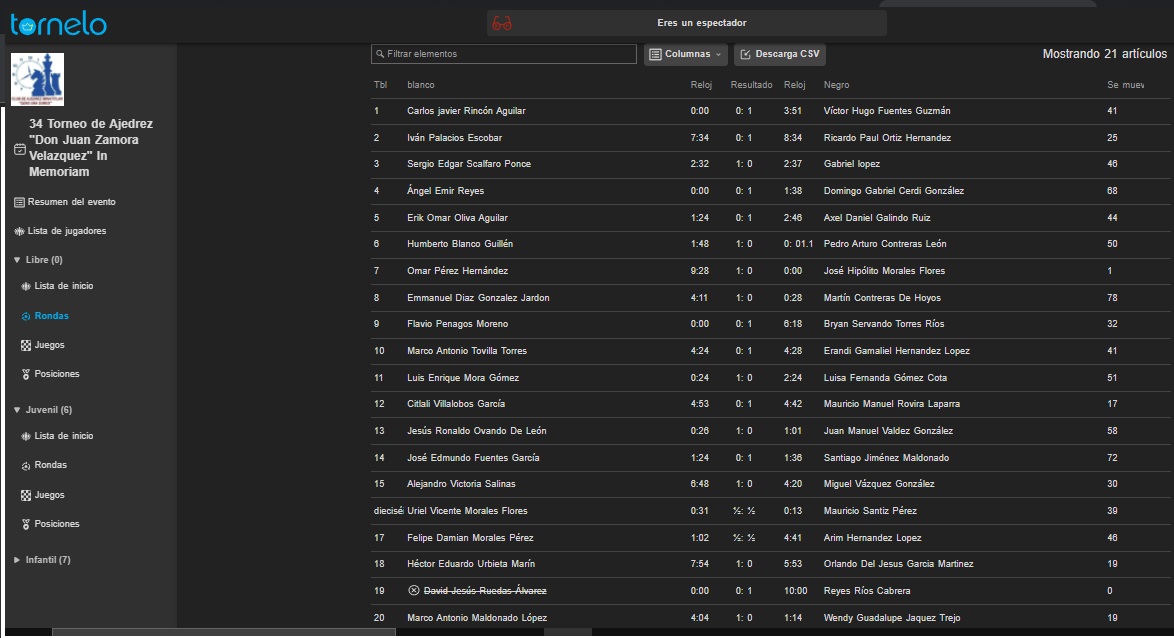Screen dimensions: 1174x638
Task: Click the Descarga CSV button
Action: [x=779, y=54]
